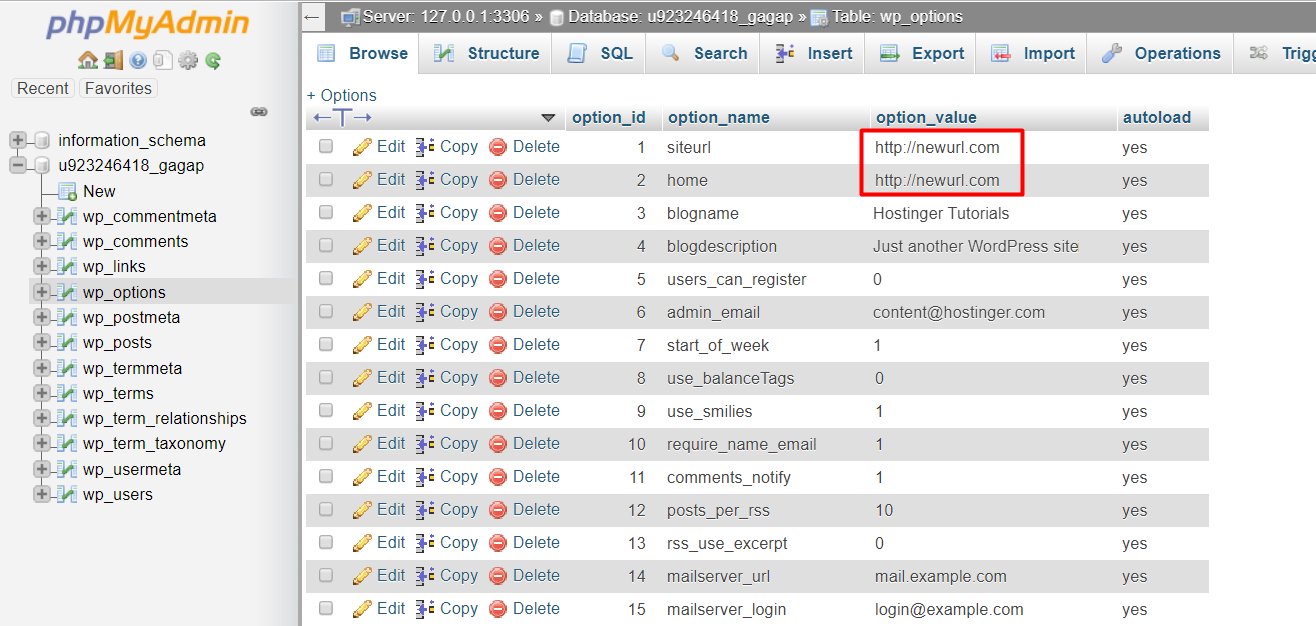Open settings with the gear icon
The height and width of the screenshot is (626, 1316).
tap(188, 60)
